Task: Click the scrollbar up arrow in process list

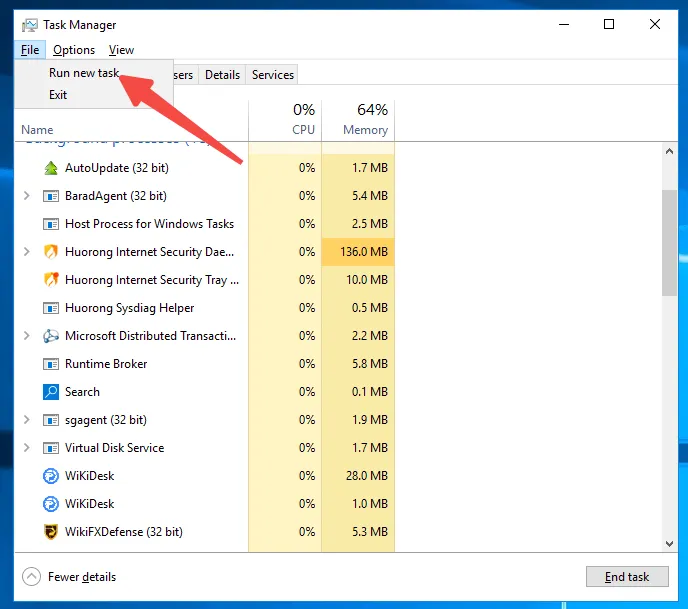Action: pyautogui.click(x=669, y=151)
